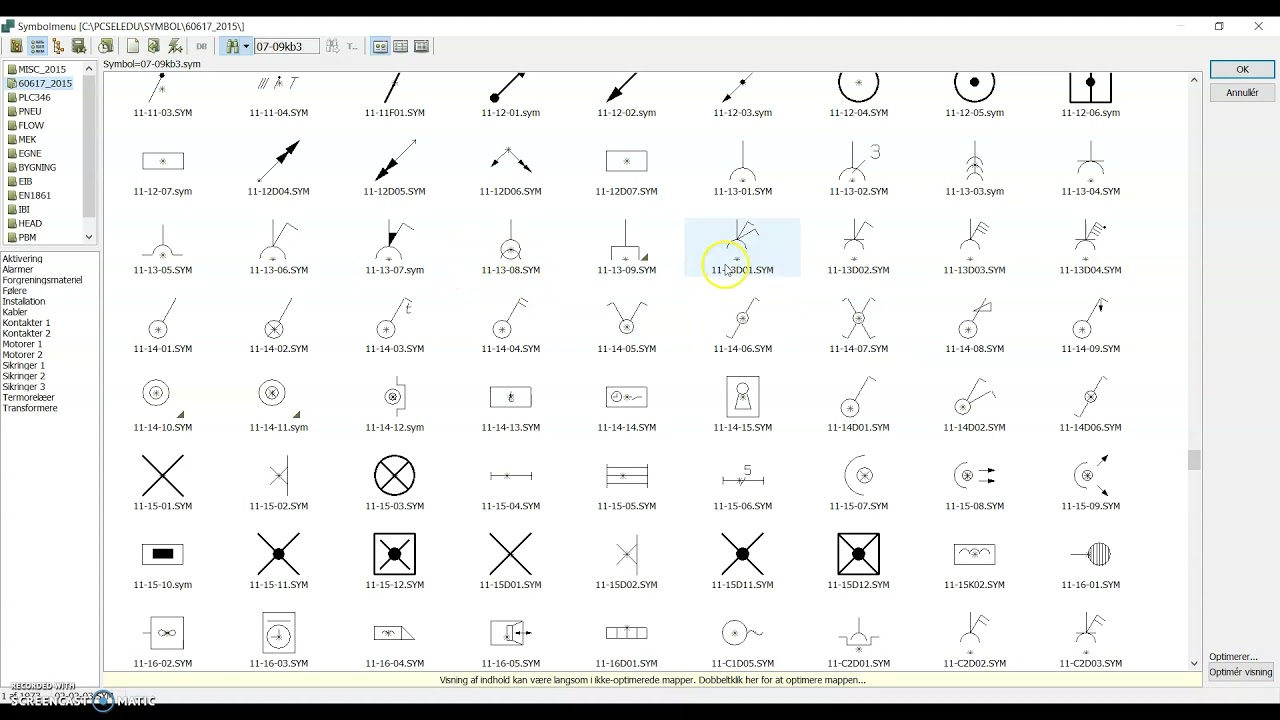The height and width of the screenshot is (720, 1280).
Task: Click the Optimér visning button
Action: coord(1240,672)
